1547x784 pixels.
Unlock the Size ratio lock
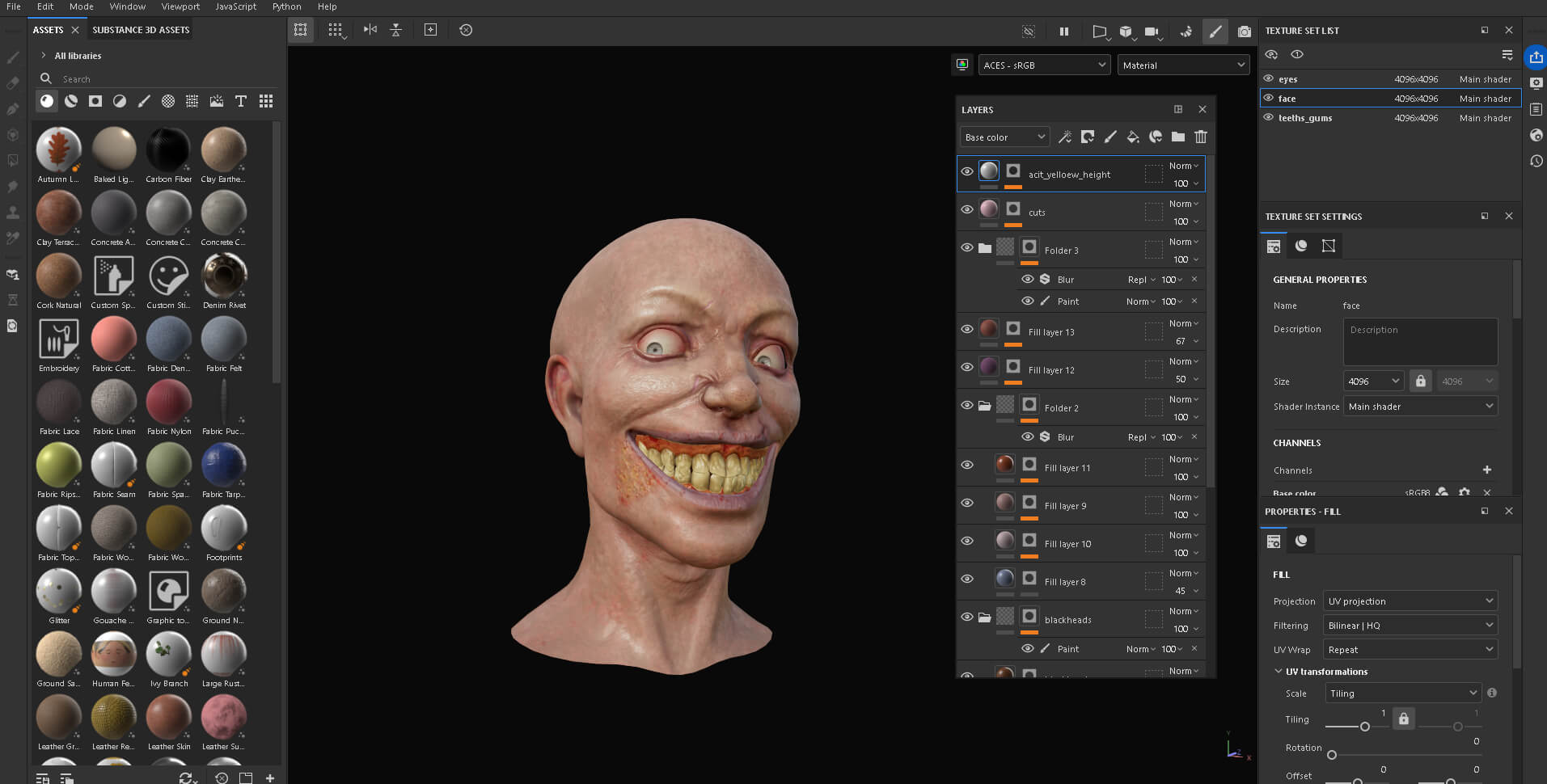(1421, 381)
